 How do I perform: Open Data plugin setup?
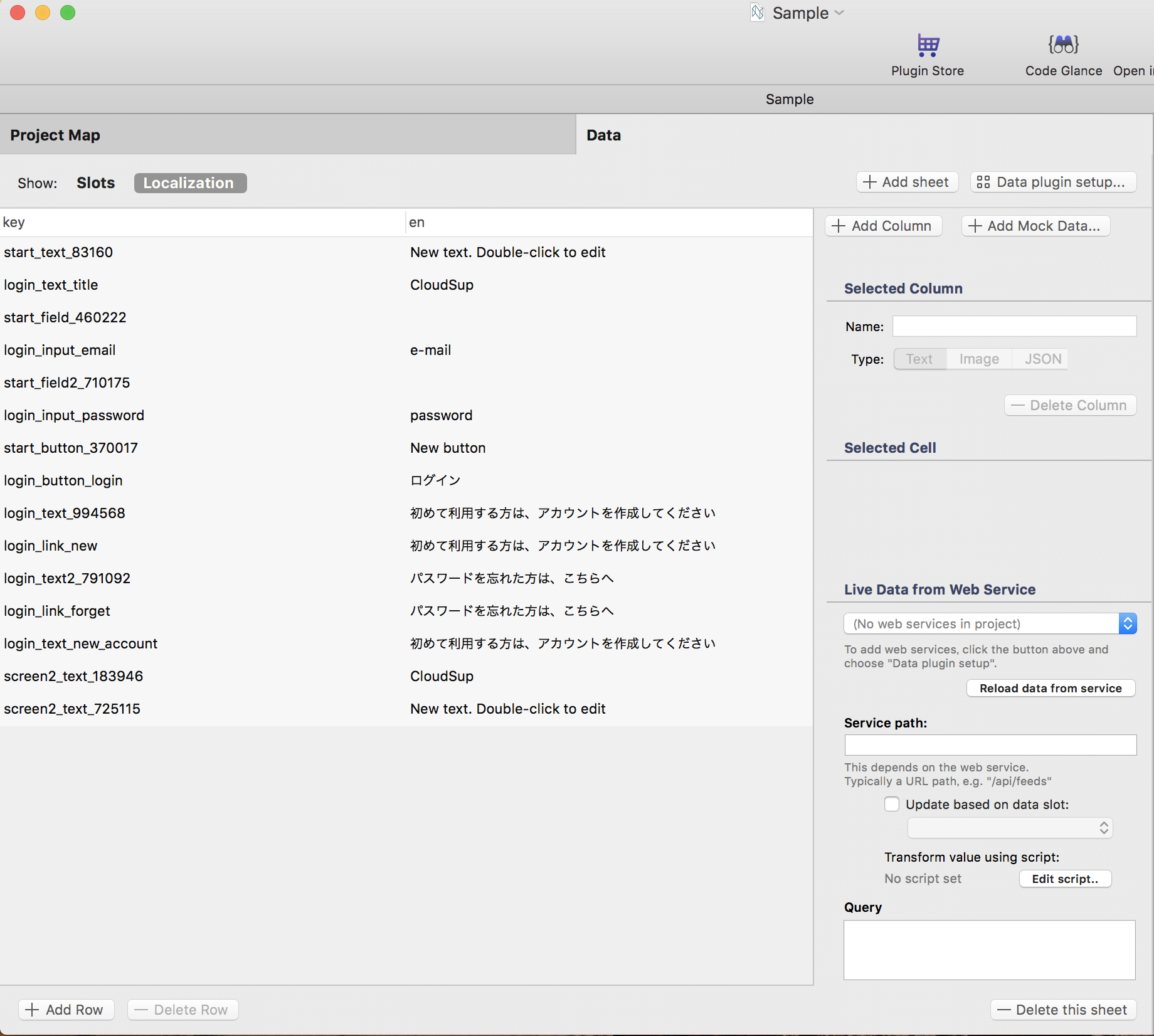pos(1053,182)
